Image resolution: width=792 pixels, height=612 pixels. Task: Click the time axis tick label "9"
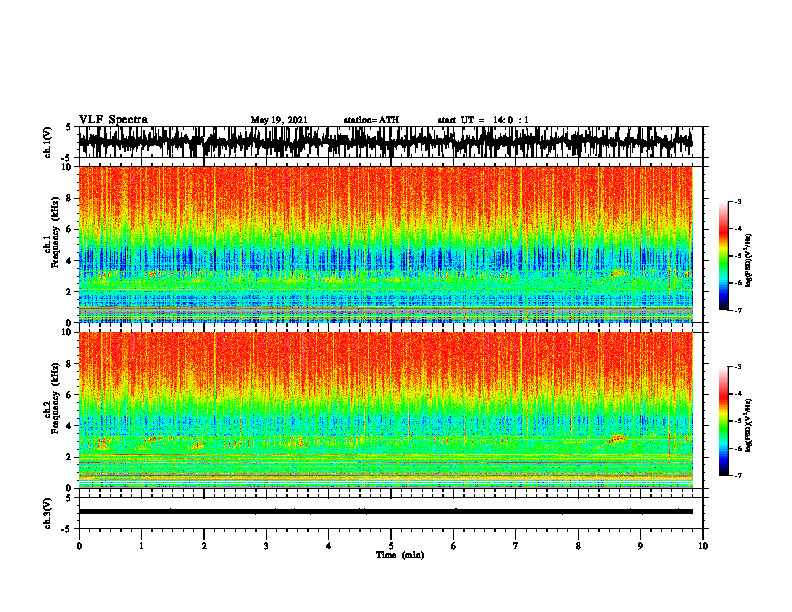(x=640, y=546)
